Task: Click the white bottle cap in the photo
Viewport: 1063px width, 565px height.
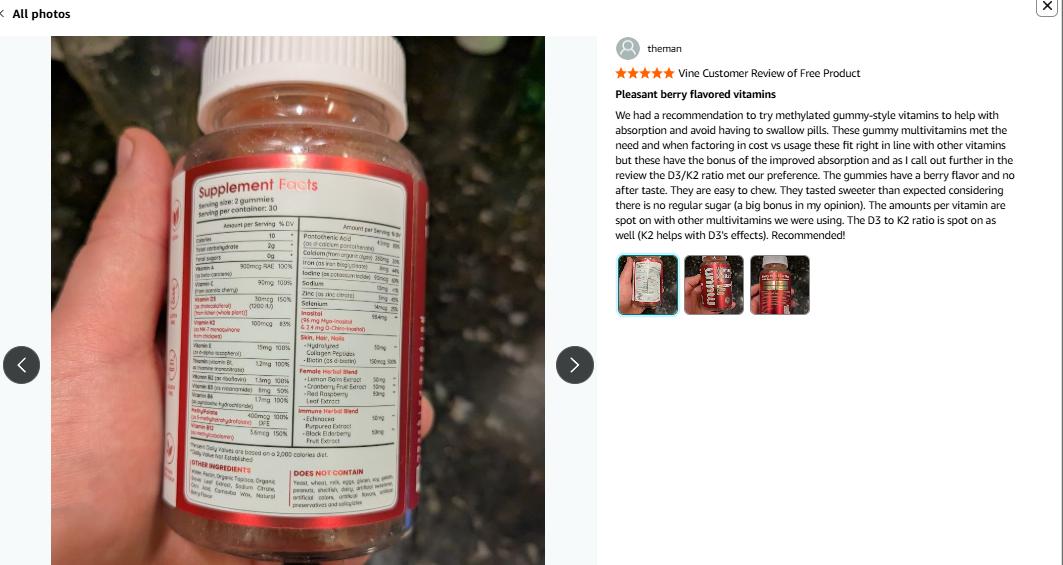Action: (302, 83)
